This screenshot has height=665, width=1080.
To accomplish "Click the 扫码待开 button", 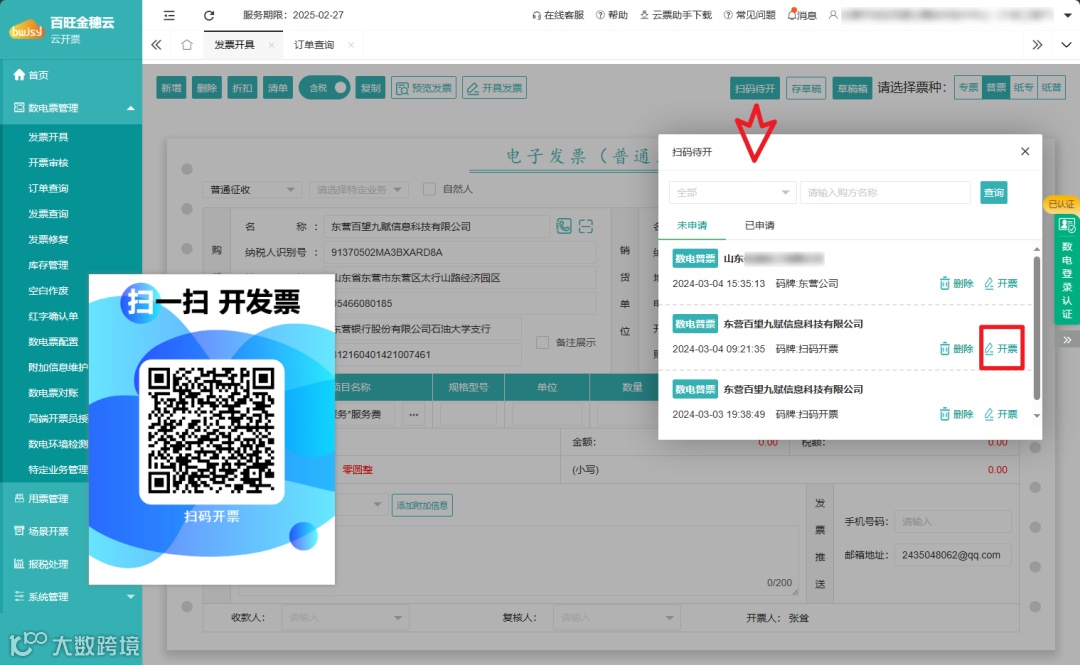I will point(755,88).
